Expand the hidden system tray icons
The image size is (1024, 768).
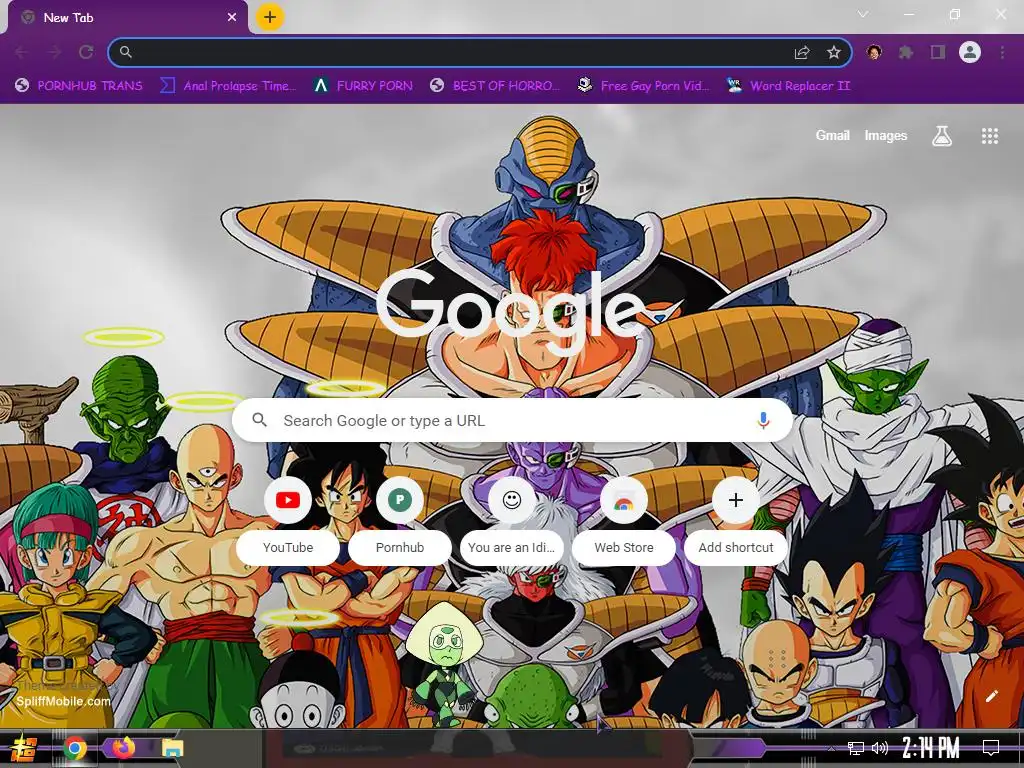831,748
